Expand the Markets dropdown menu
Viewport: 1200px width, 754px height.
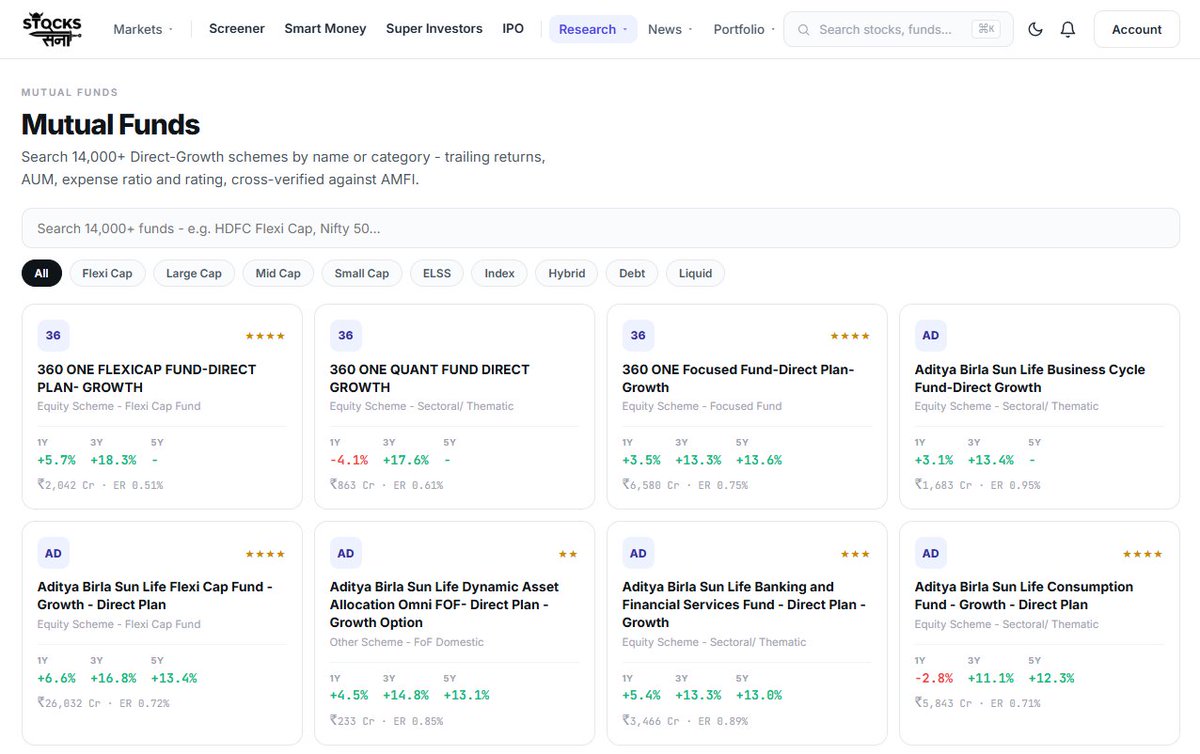[142, 29]
